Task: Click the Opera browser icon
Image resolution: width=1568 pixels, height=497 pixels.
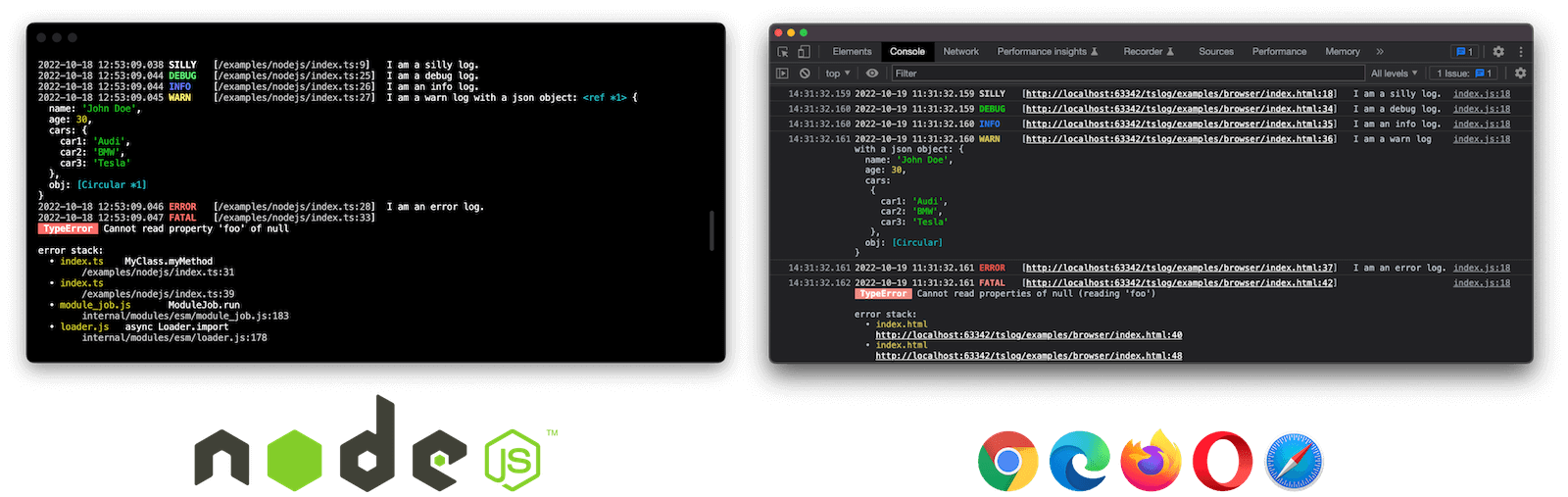Action: (x=1222, y=462)
